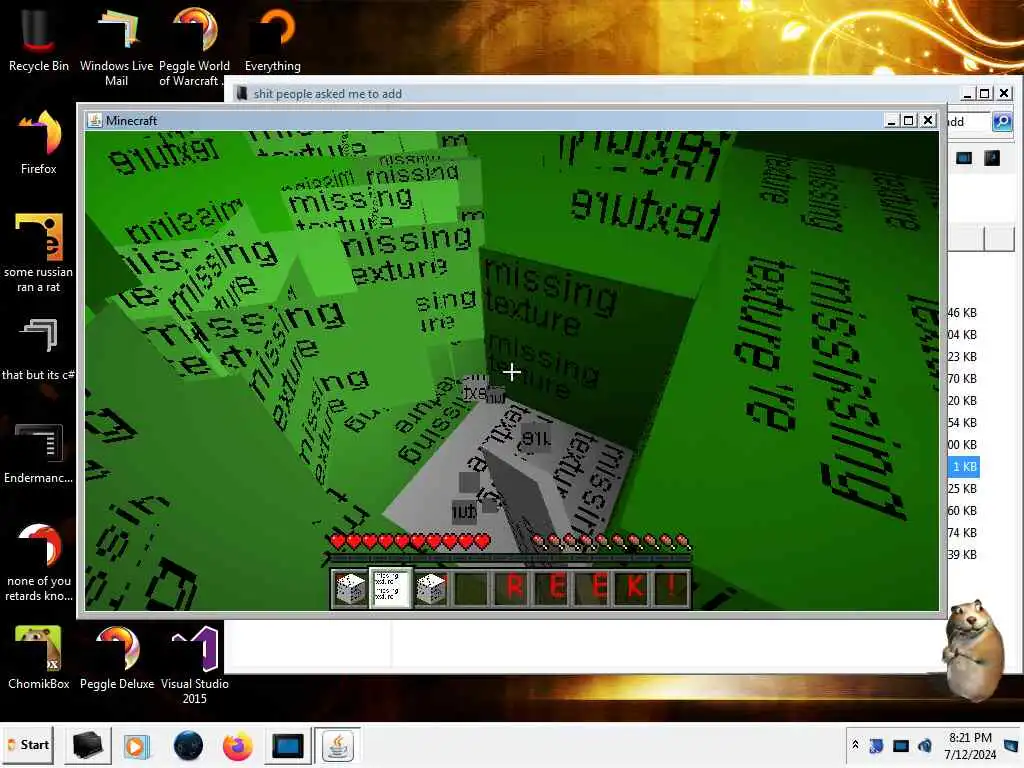1024x768 pixels.
Task: Click the Minecraft window Java icon
Action: (x=95, y=120)
